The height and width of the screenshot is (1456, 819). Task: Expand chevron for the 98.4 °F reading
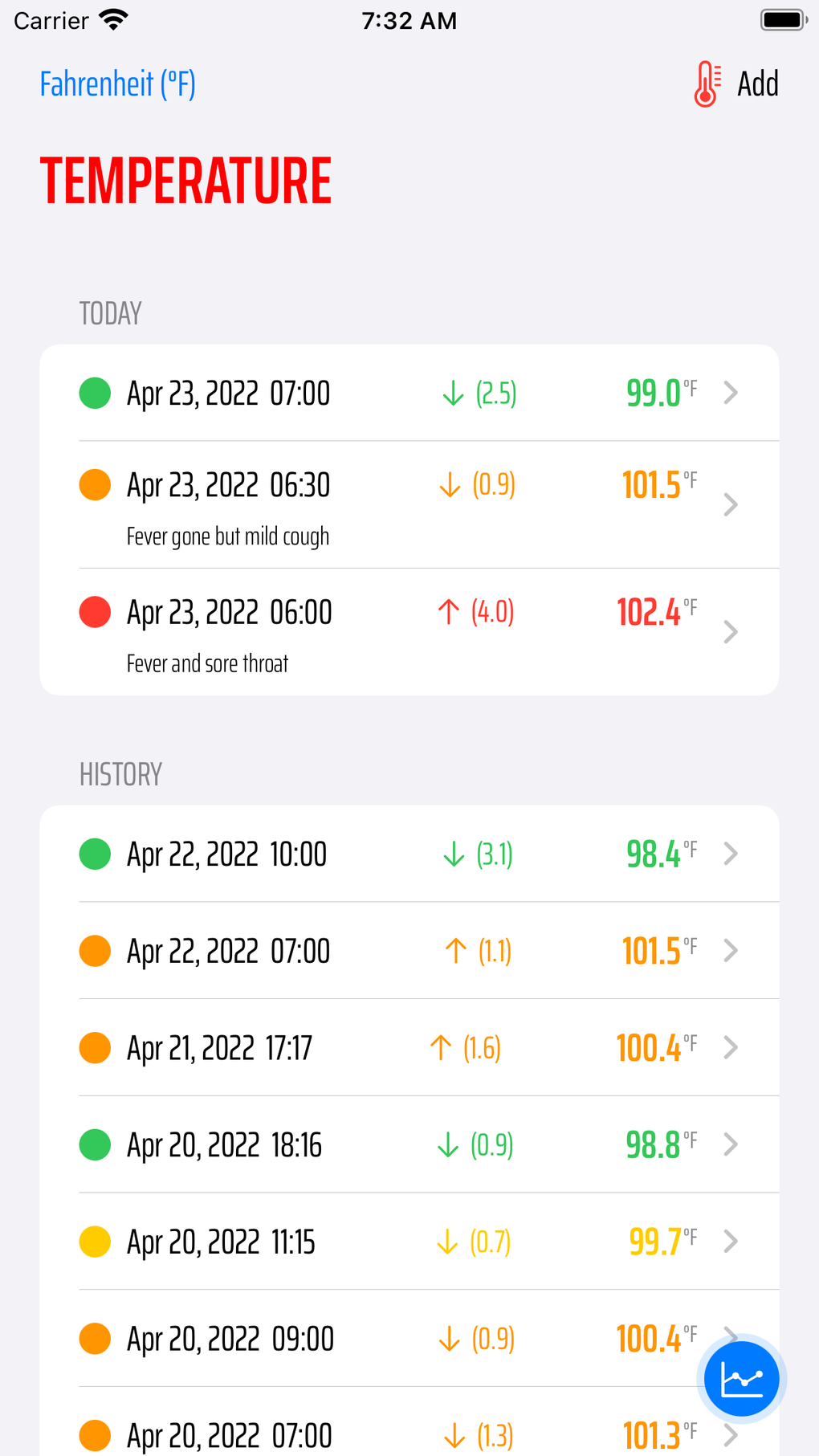731,854
